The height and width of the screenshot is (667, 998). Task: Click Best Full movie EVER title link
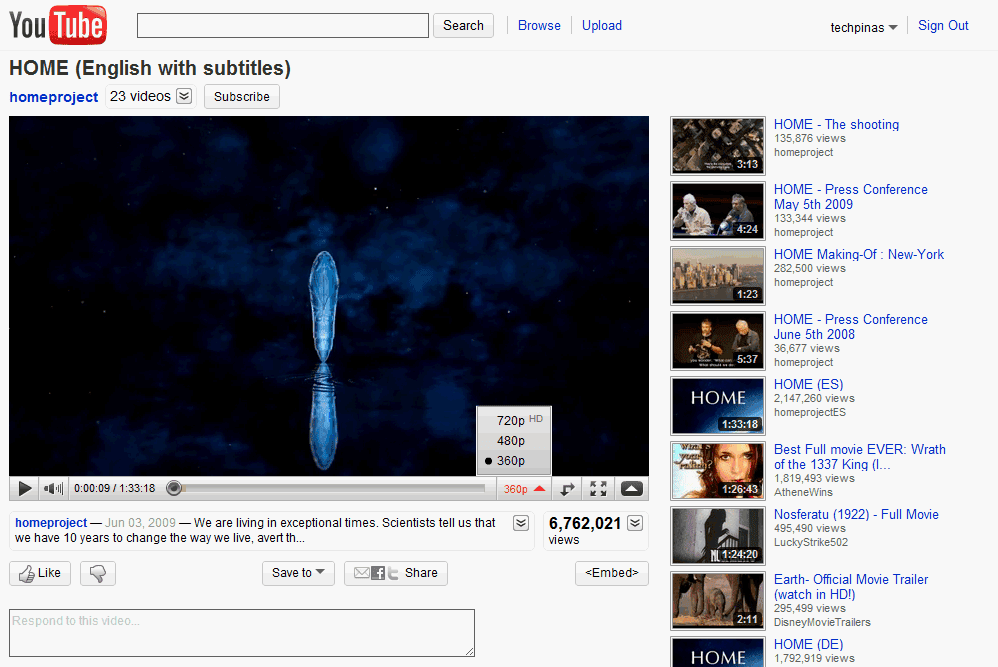coord(860,456)
